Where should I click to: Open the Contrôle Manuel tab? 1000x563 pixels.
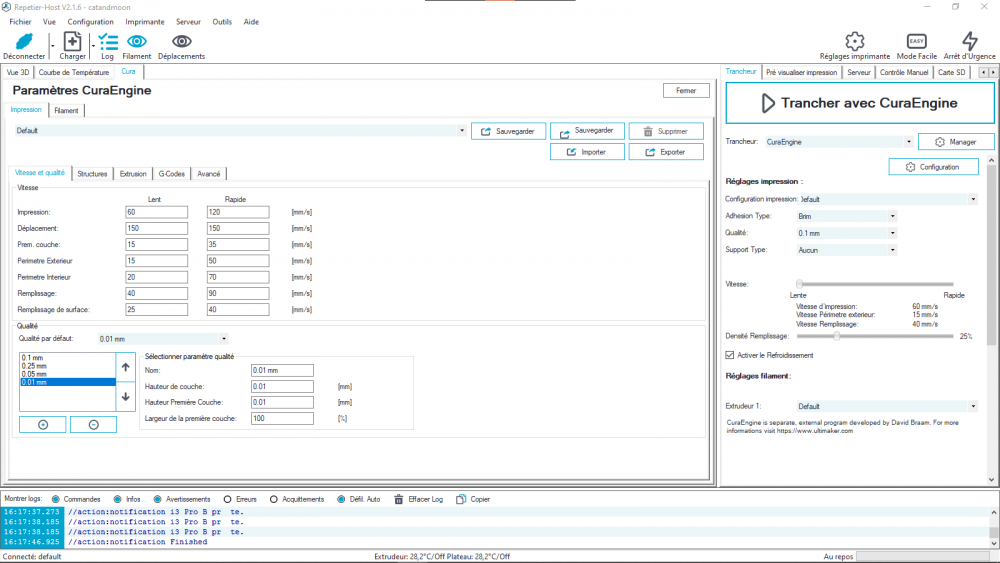click(x=904, y=72)
